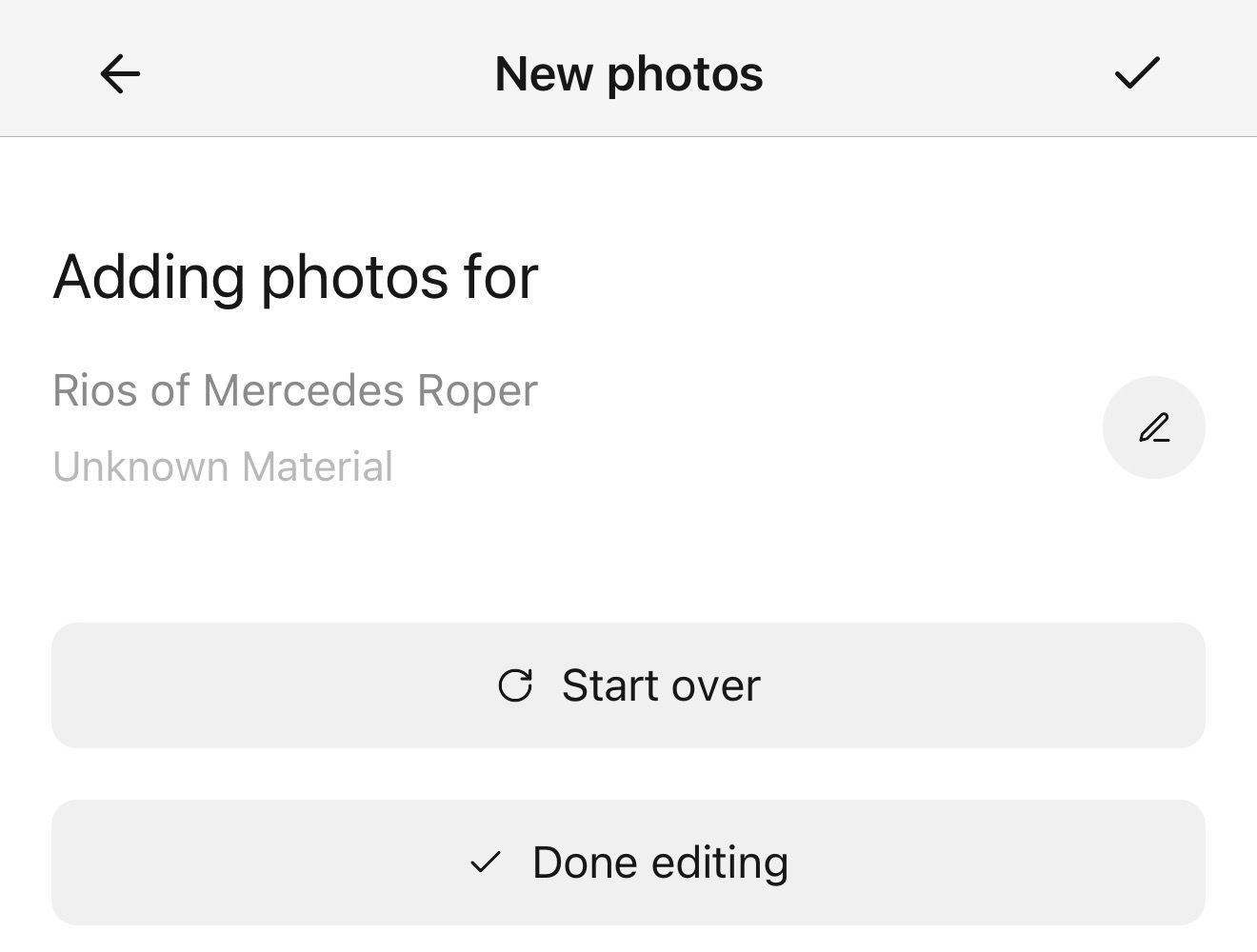
Task: Click the small checkmark beside Done editing
Action: click(486, 863)
